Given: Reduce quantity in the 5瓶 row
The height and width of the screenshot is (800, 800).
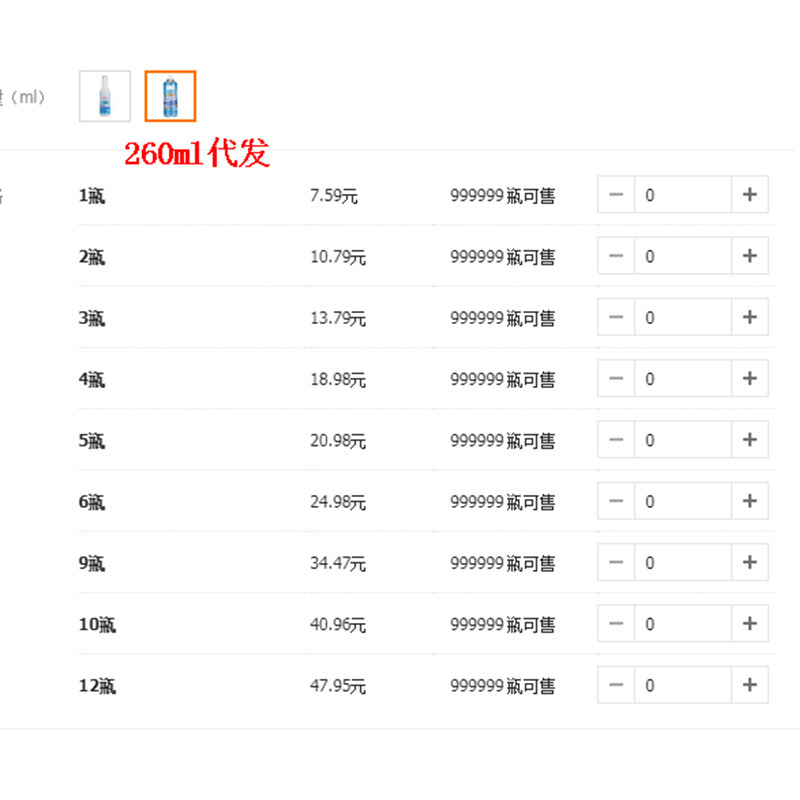Looking at the screenshot, I should click(616, 440).
